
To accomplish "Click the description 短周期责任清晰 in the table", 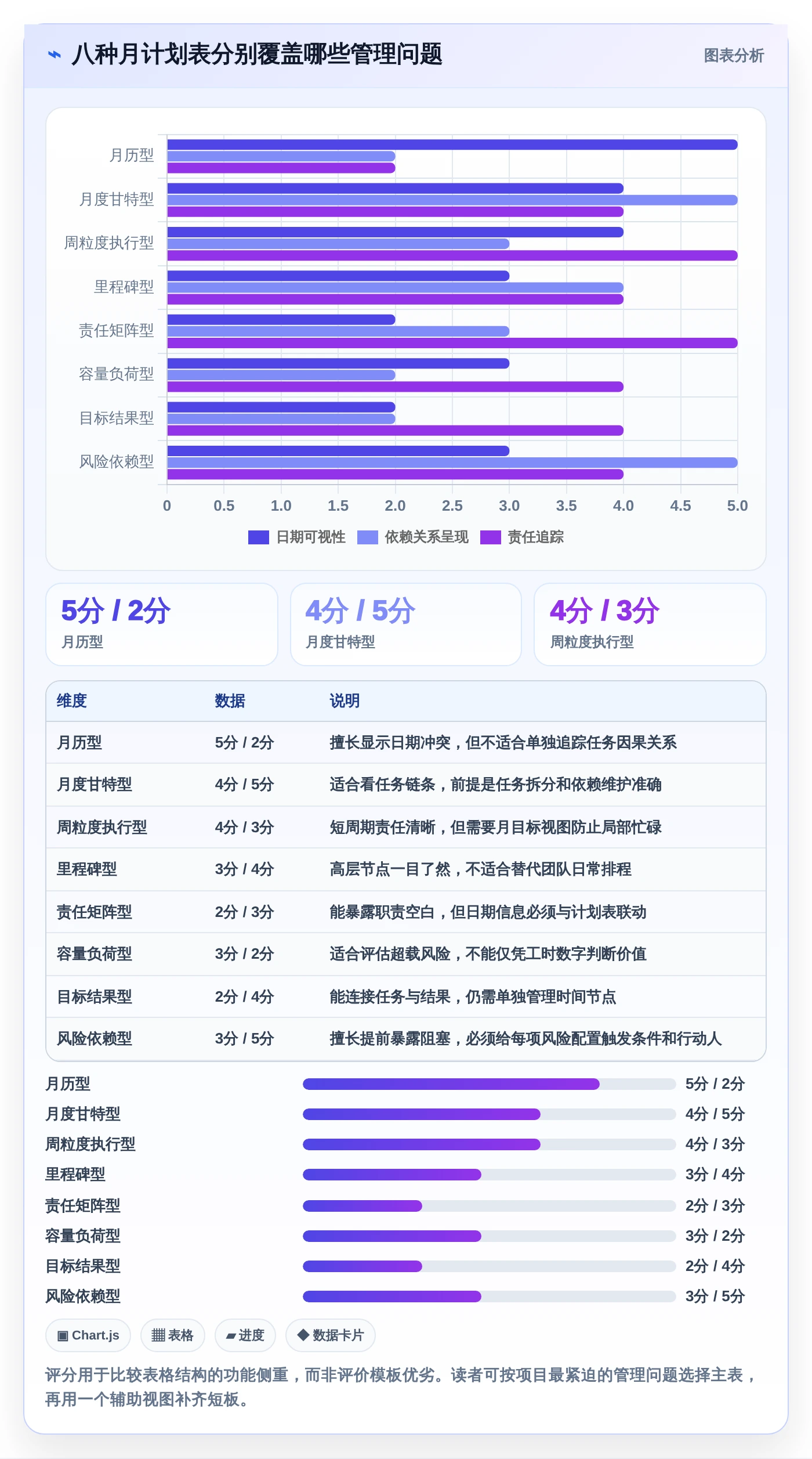I will coord(495,827).
